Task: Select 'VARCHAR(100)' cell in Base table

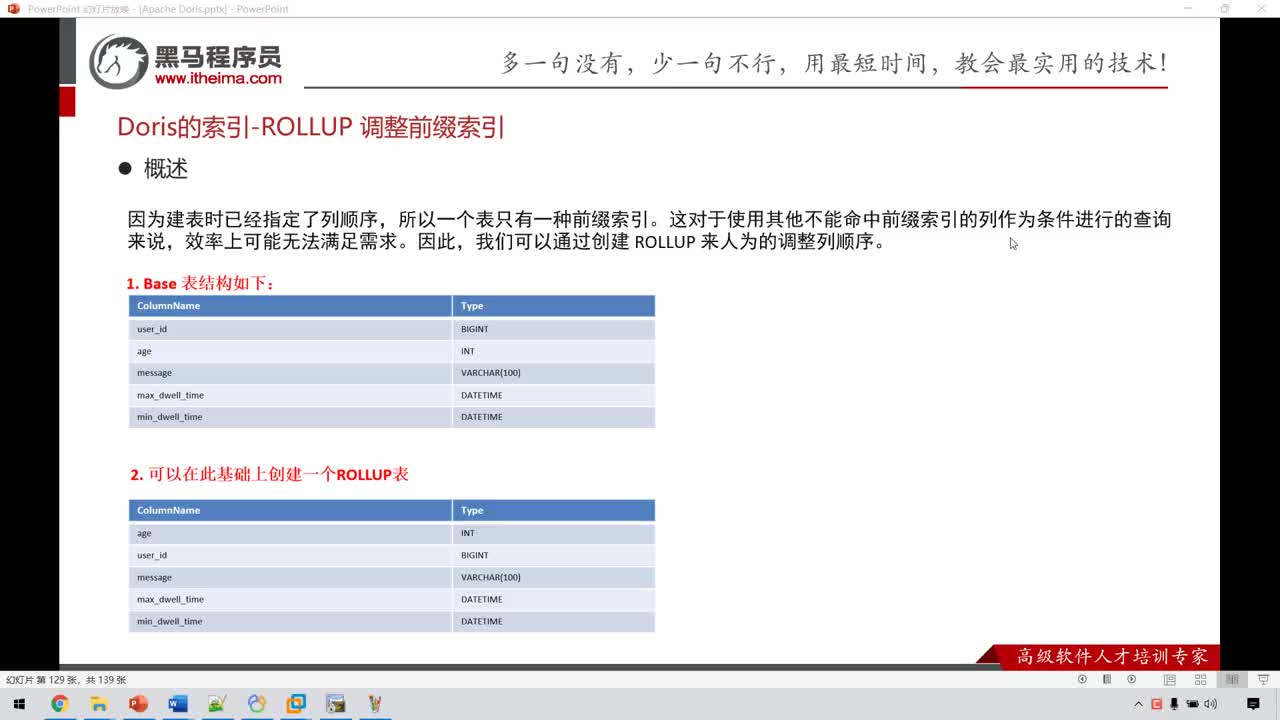Action: [554, 373]
